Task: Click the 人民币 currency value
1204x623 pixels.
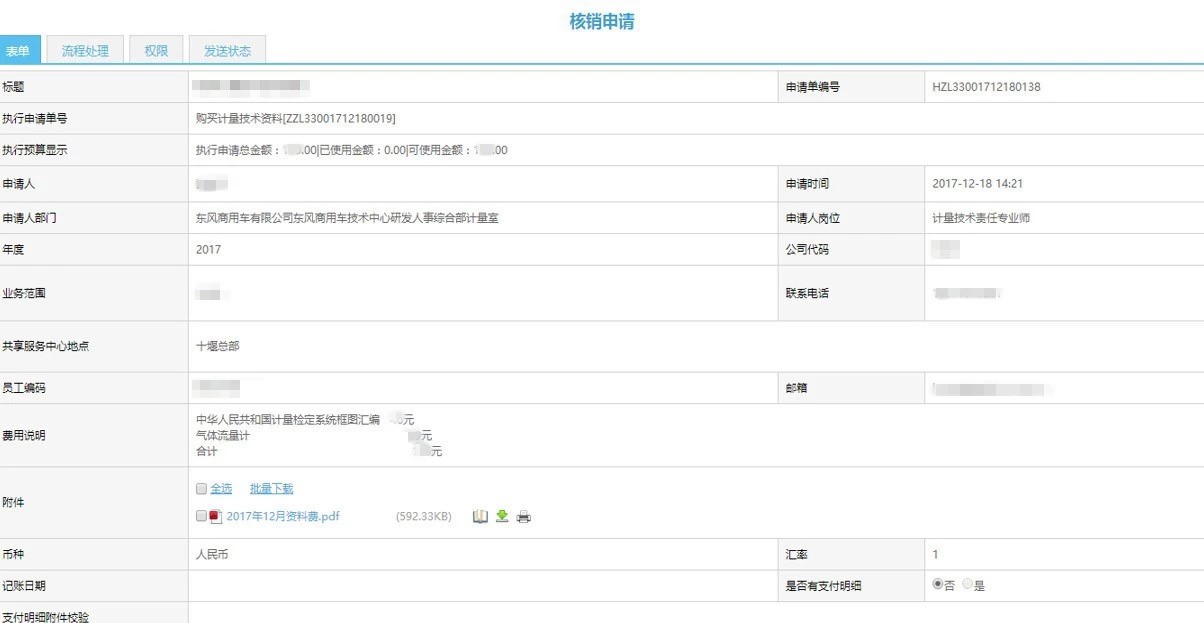Action: (x=212, y=554)
